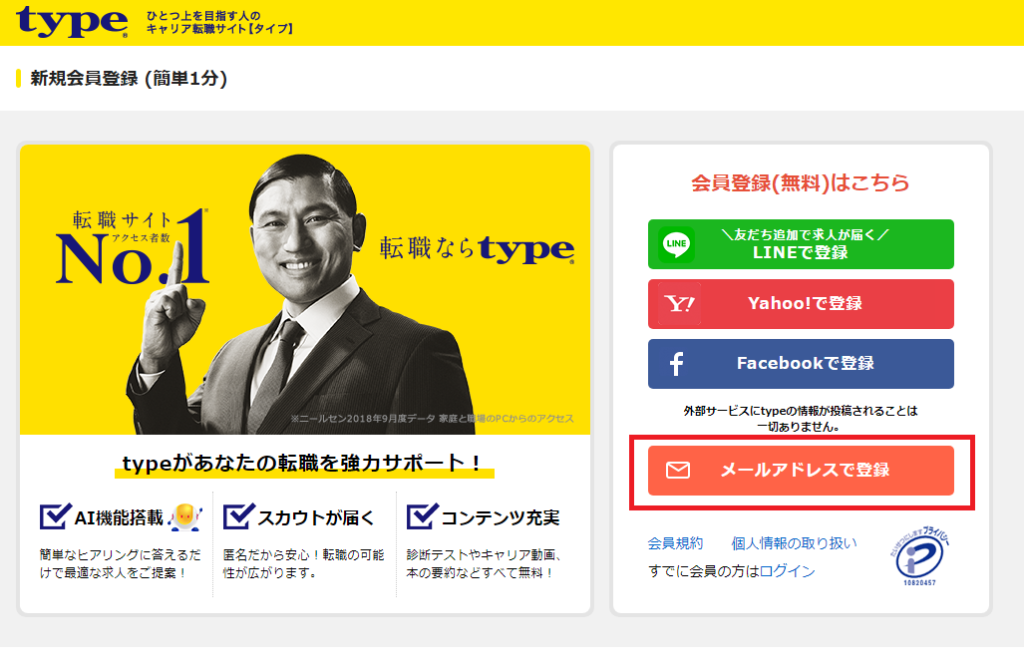The width and height of the screenshot is (1024, 668).
Task: Choose メールアドレスで登録 button
Action: click(x=801, y=470)
